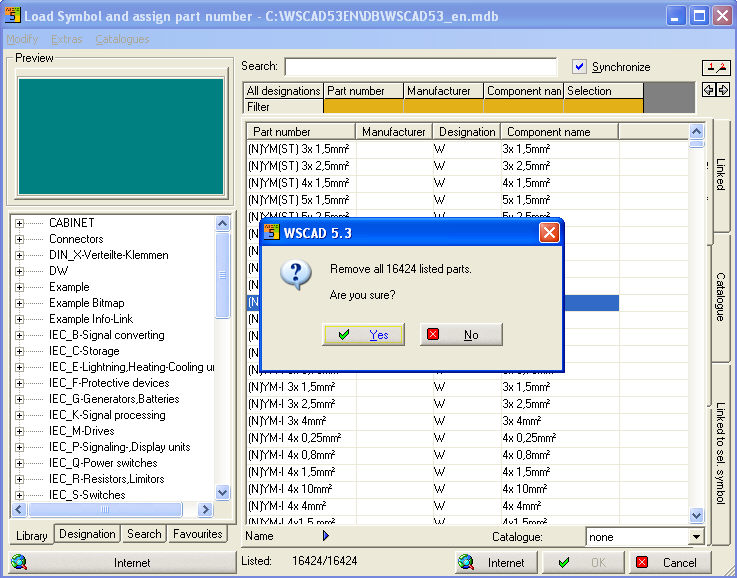This screenshot has width=737, height=578.
Task: Click tree panel scroll down arrow
Action: click(x=222, y=492)
